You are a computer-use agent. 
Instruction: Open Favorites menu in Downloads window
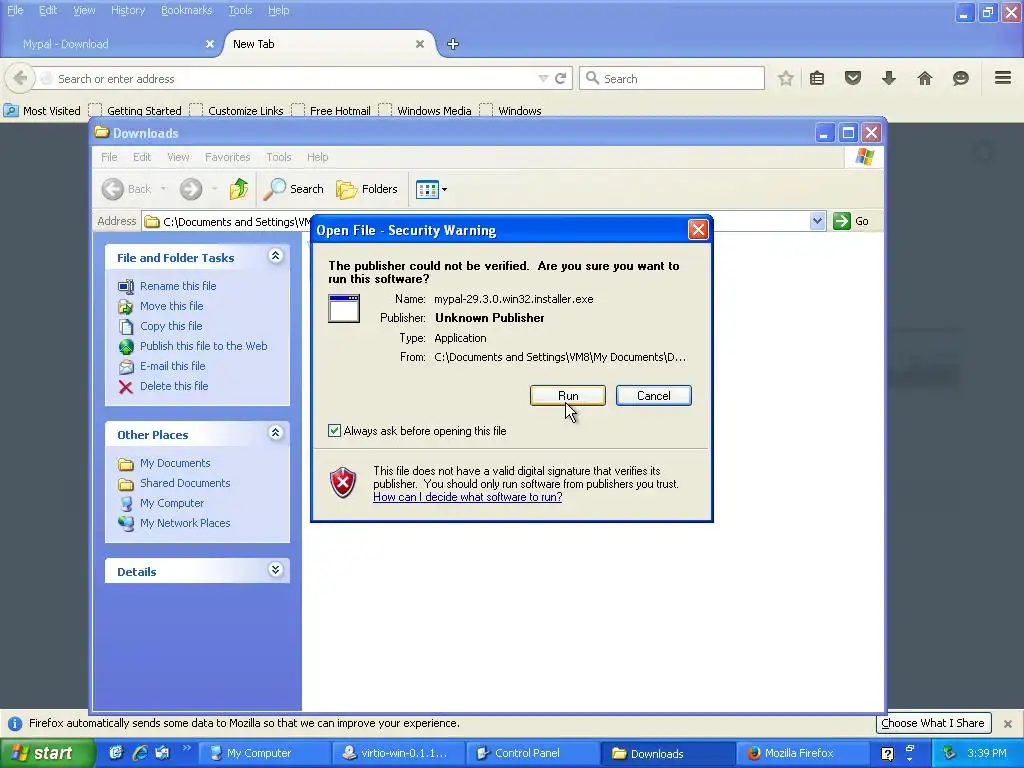coord(227,157)
